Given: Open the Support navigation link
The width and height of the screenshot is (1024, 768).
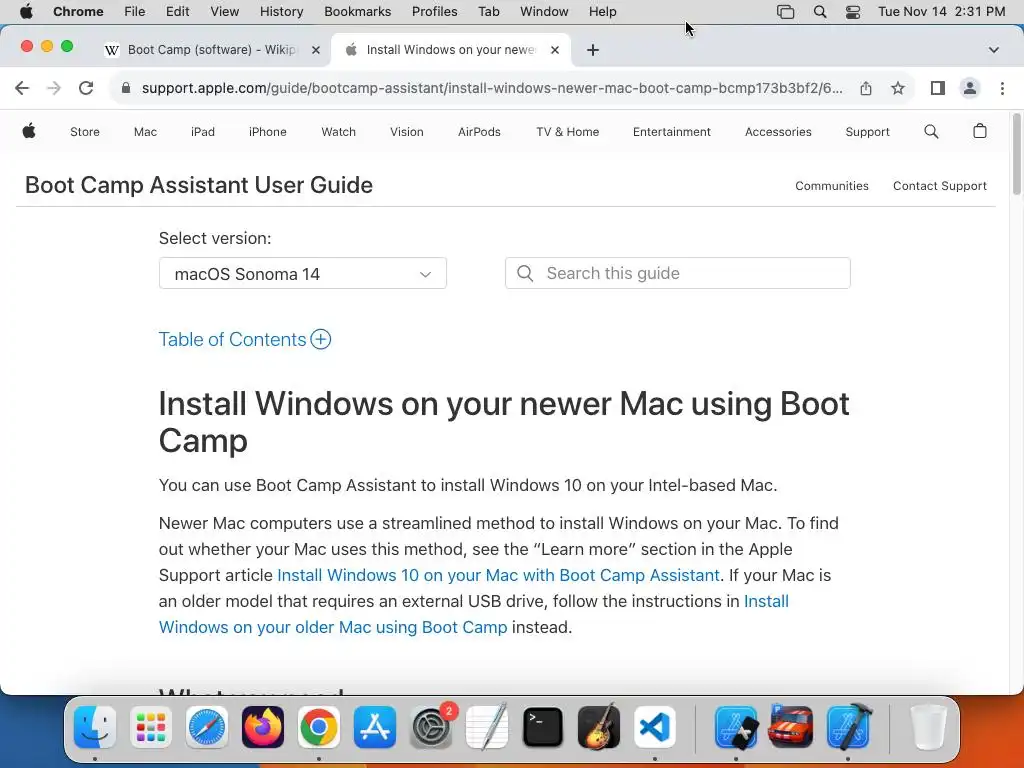Looking at the screenshot, I should [867, 132].
